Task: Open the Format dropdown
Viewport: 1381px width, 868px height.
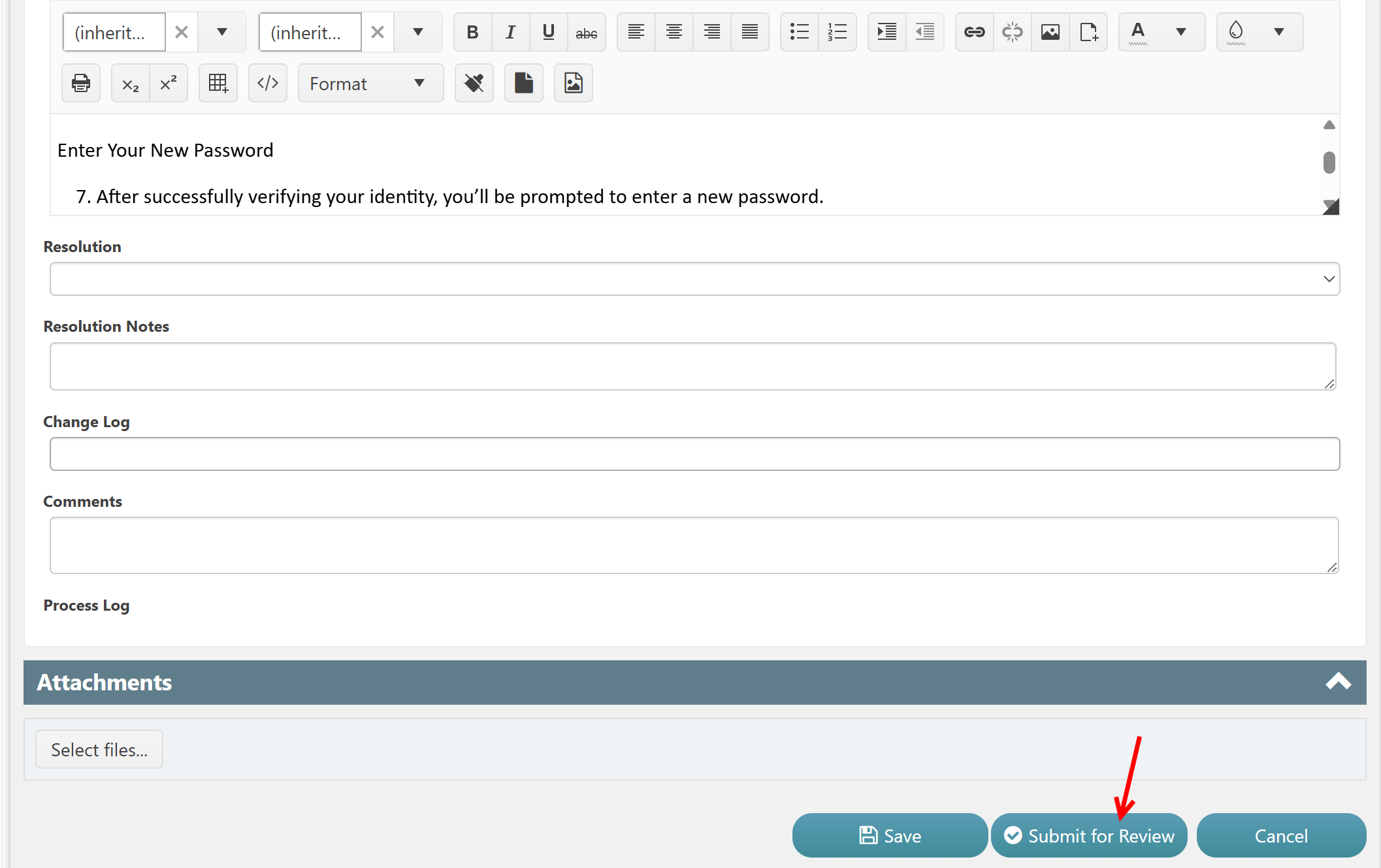Action: [x=370, y=84]
